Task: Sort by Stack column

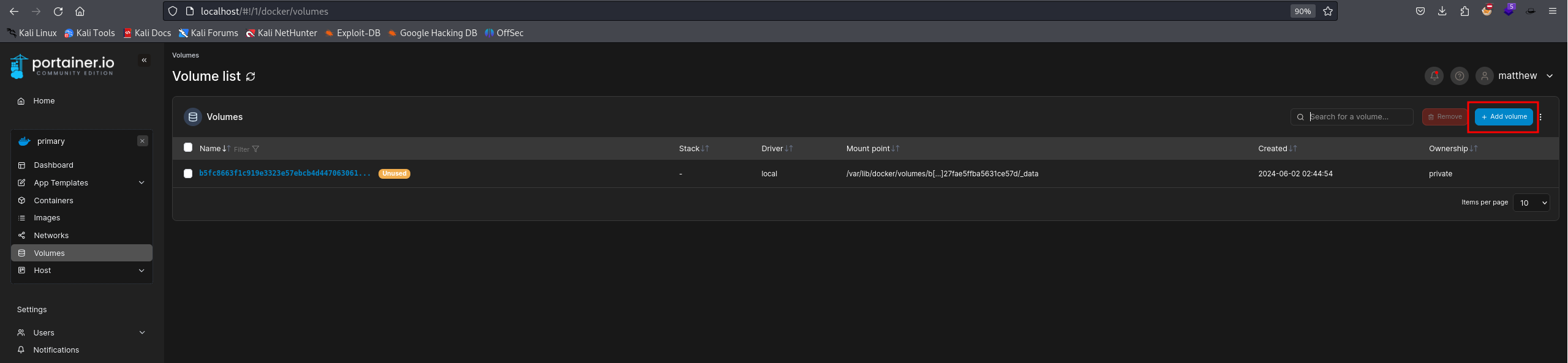Action: (x=694, y=149)
